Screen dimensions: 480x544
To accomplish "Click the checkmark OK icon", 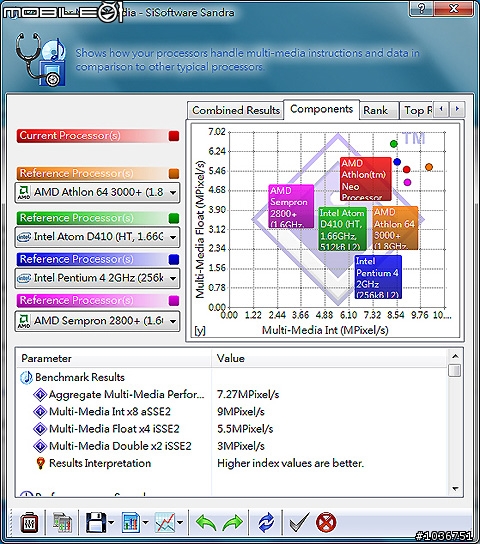I will [299, 522].
